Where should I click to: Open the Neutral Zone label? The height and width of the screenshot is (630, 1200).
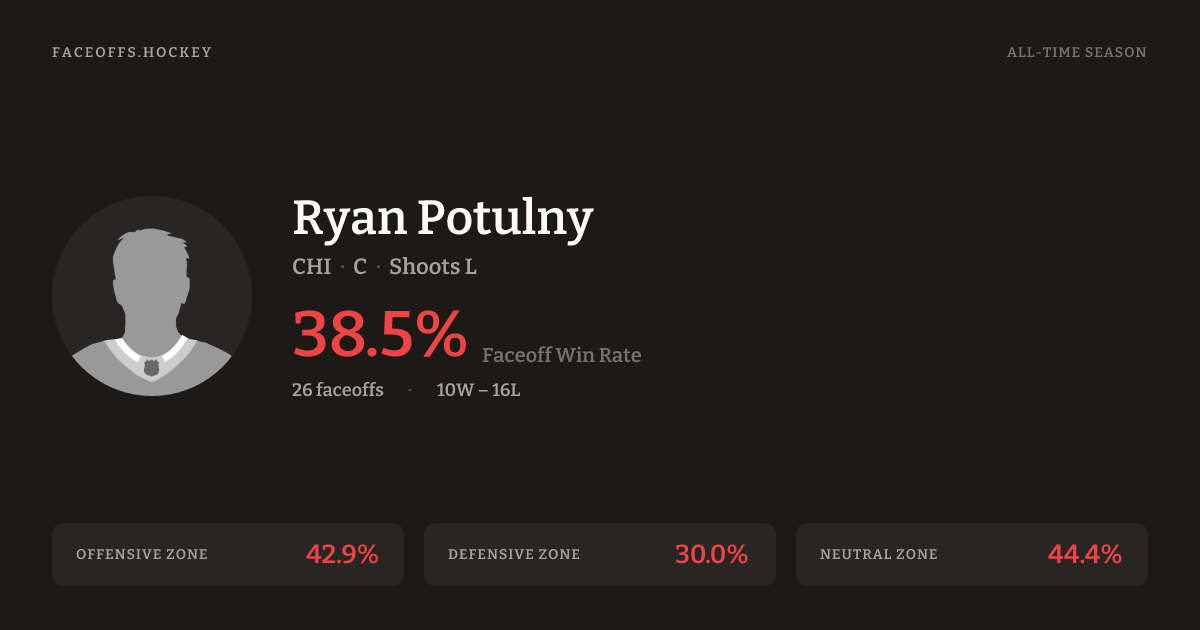(879, 554)
